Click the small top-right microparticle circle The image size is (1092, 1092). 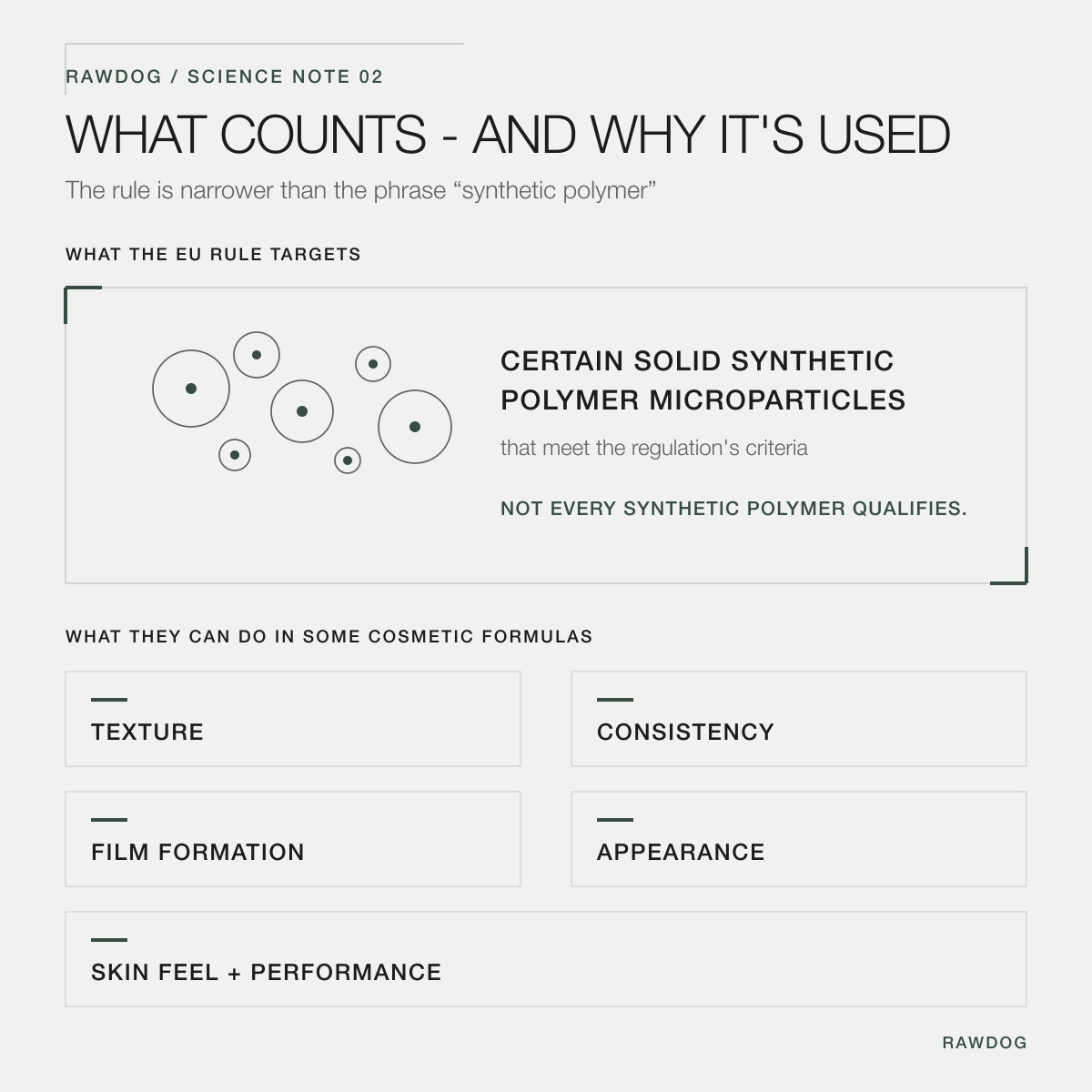point(373,364)
